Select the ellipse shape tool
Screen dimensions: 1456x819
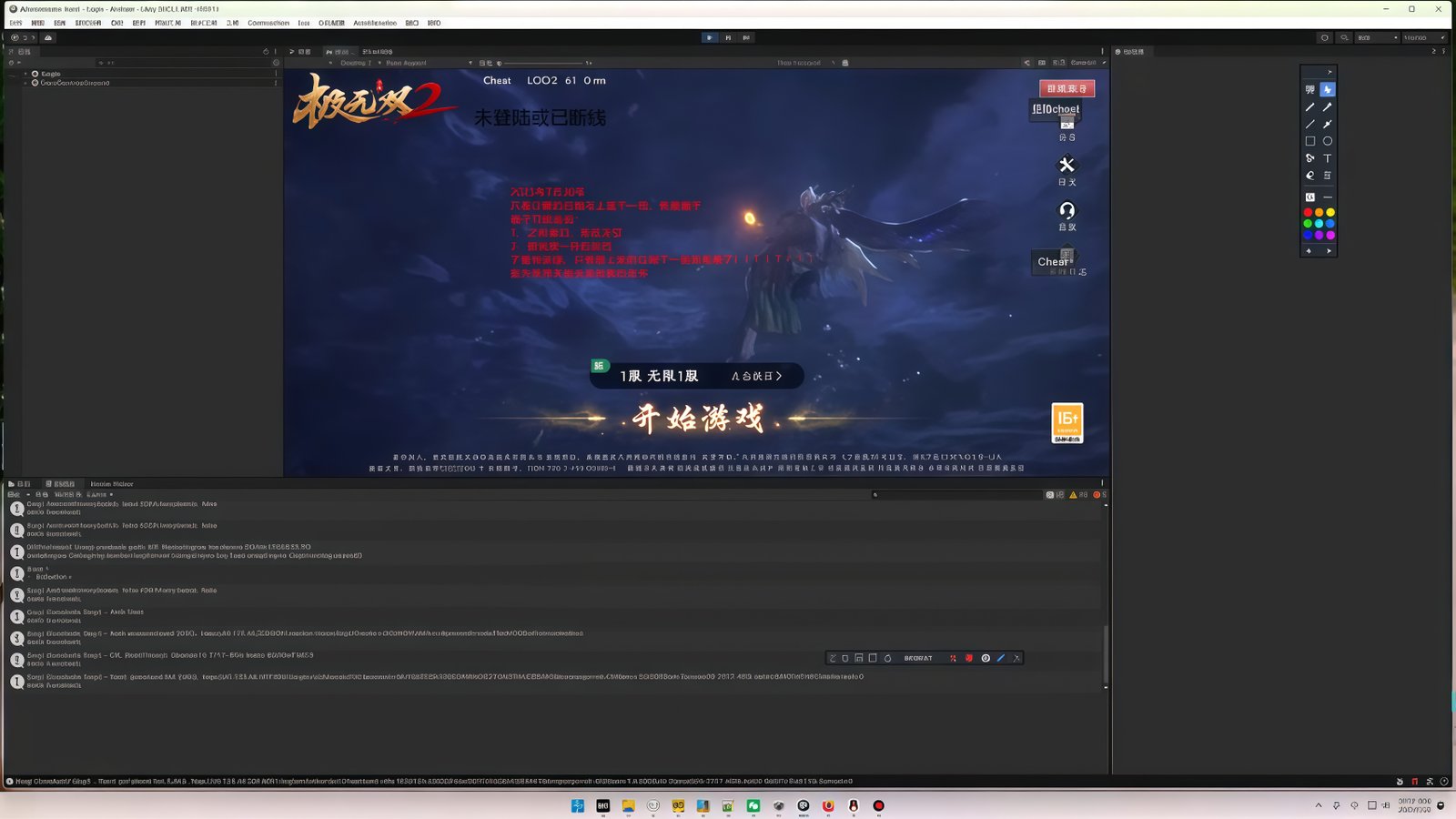[x=1328, y=141]
